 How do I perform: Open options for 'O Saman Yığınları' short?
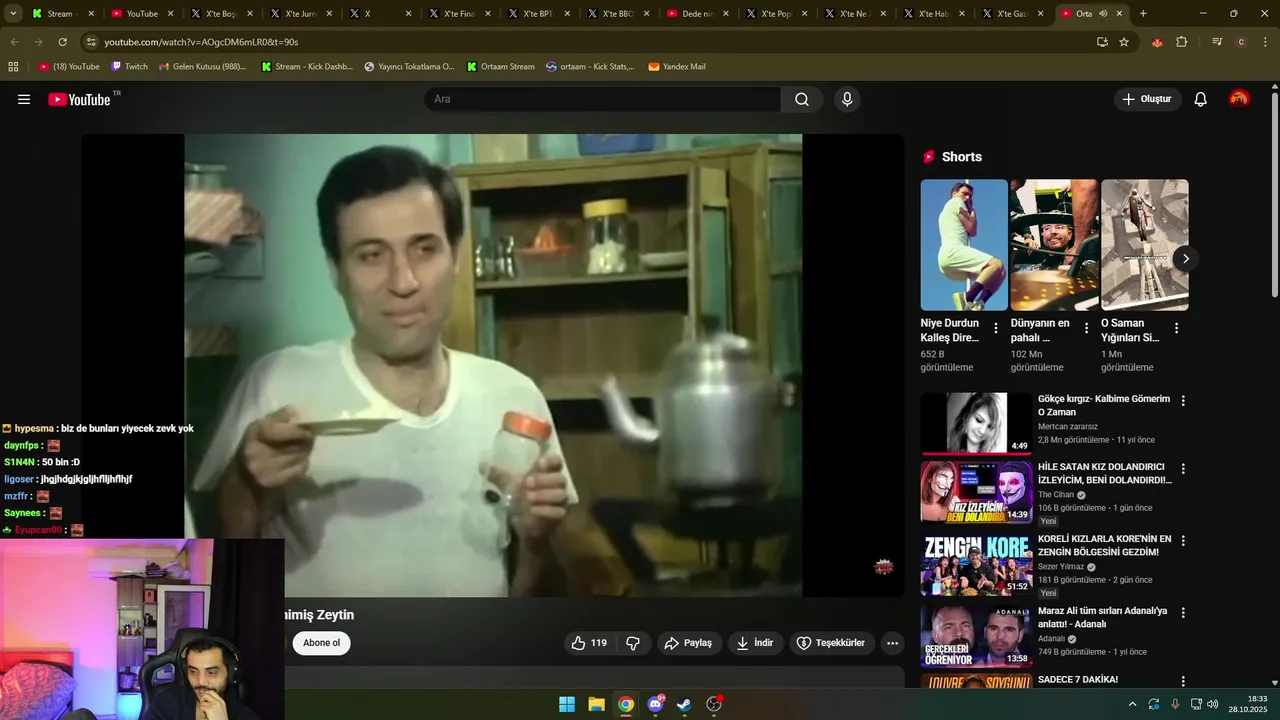pos(1176,328)
